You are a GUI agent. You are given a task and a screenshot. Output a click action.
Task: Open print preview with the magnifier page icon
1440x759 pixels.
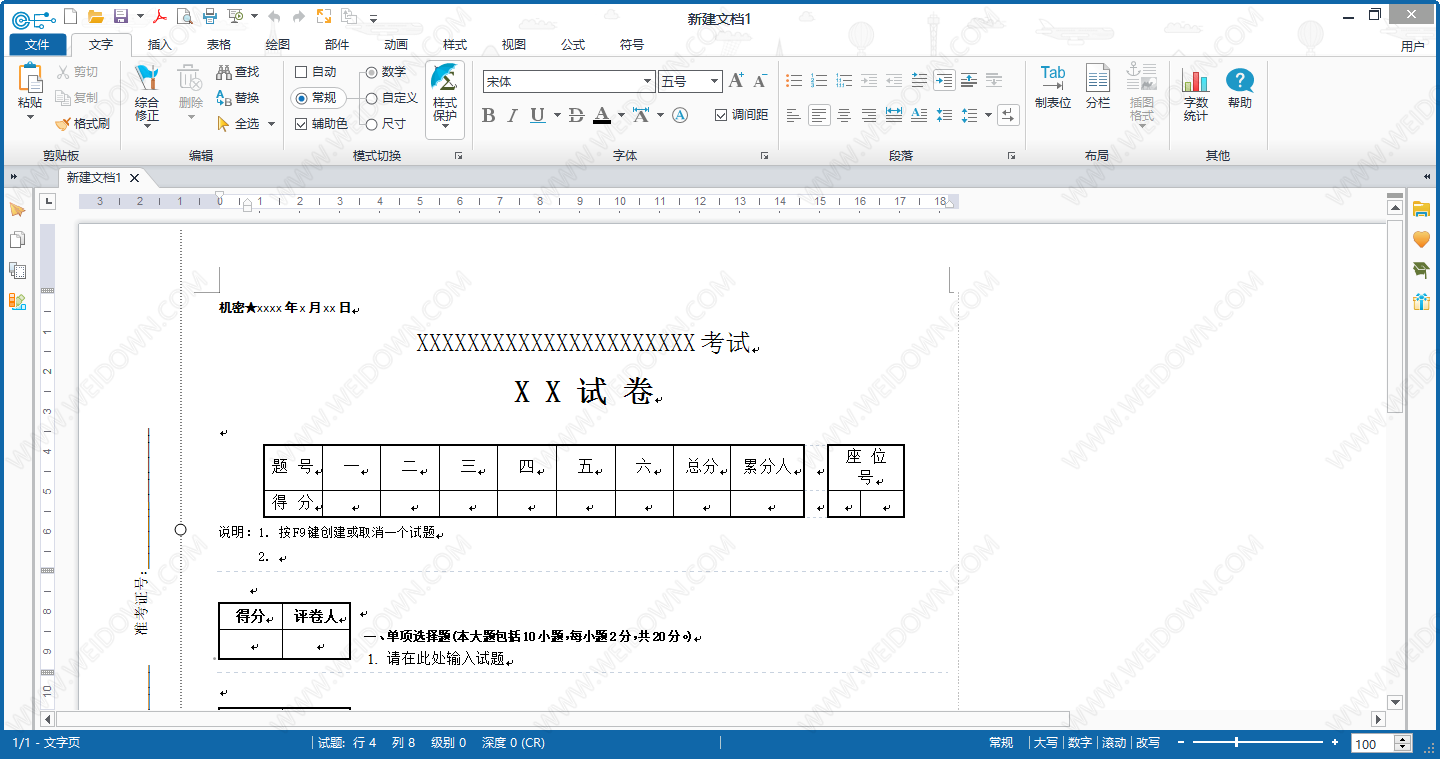[x=184, y=16]
